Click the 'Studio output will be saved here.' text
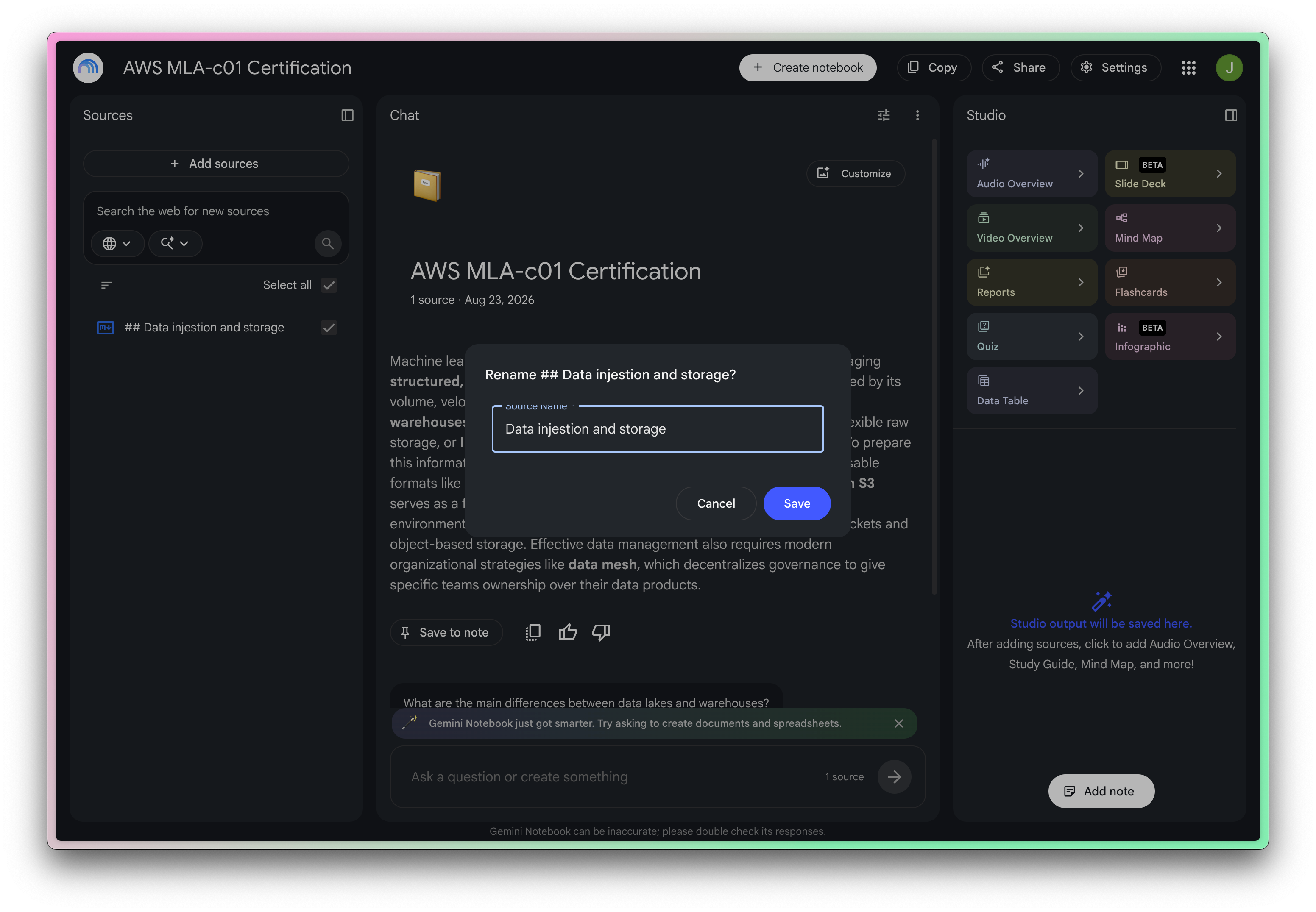The height and width of the screenshot is (912, 1316). (1101, 623)
